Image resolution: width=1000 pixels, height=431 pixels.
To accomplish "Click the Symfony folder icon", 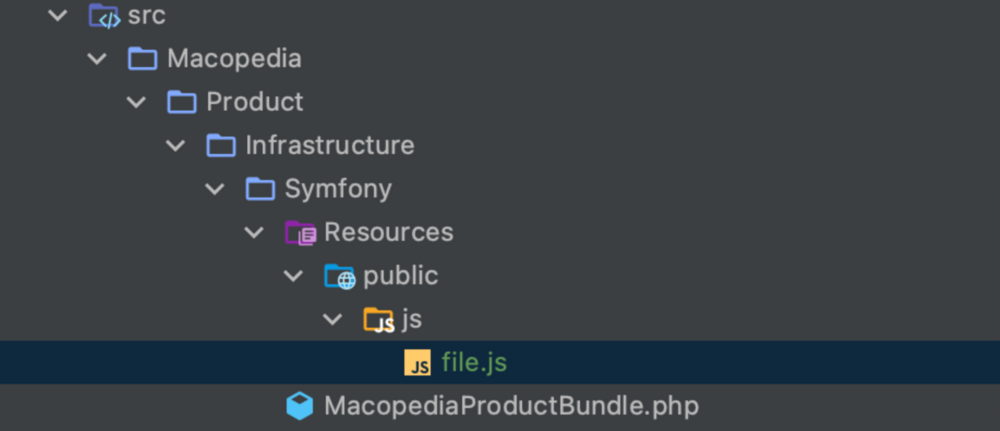I will click(260, 189).
